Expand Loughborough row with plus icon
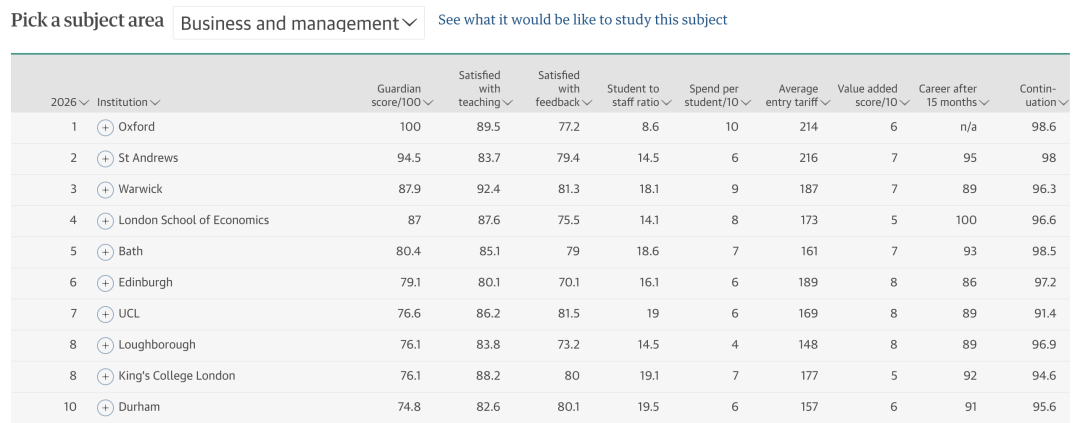1080x423 pixels. pos(105,345)
